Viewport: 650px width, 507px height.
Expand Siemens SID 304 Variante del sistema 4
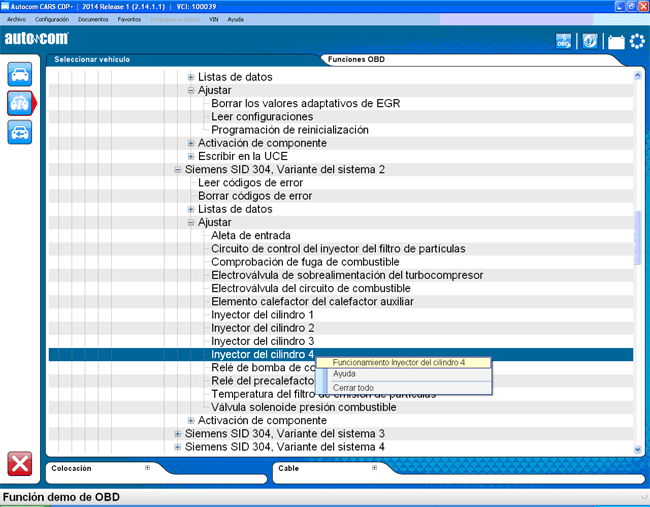177,447
